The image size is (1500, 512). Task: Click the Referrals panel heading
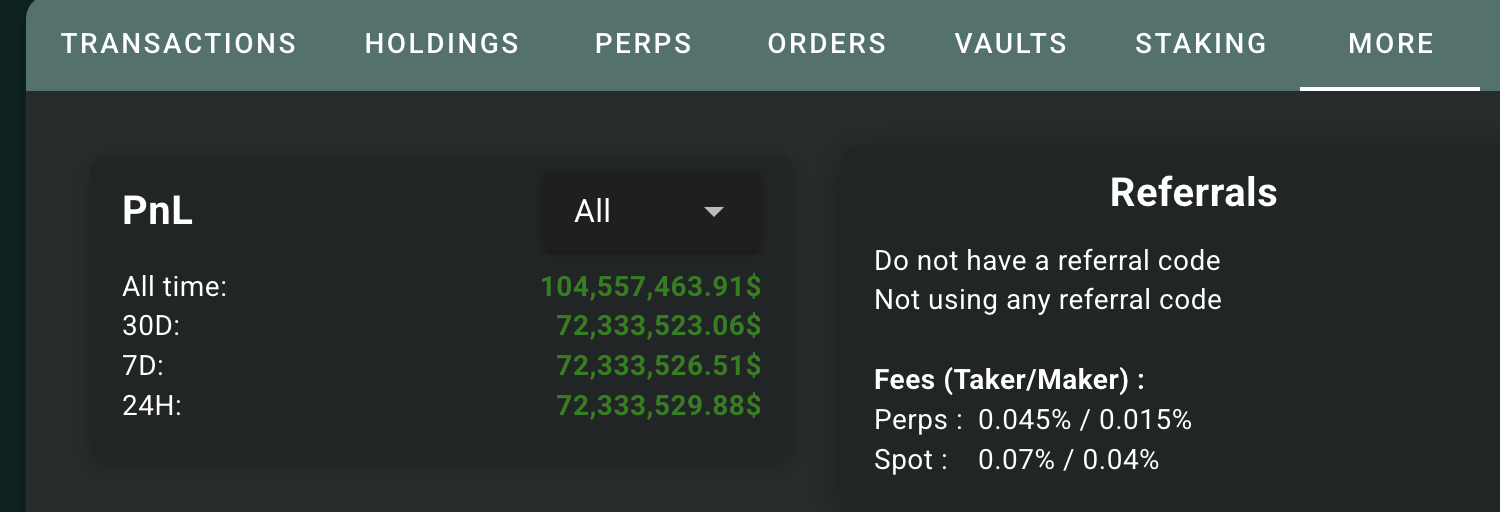[1193, 192]
